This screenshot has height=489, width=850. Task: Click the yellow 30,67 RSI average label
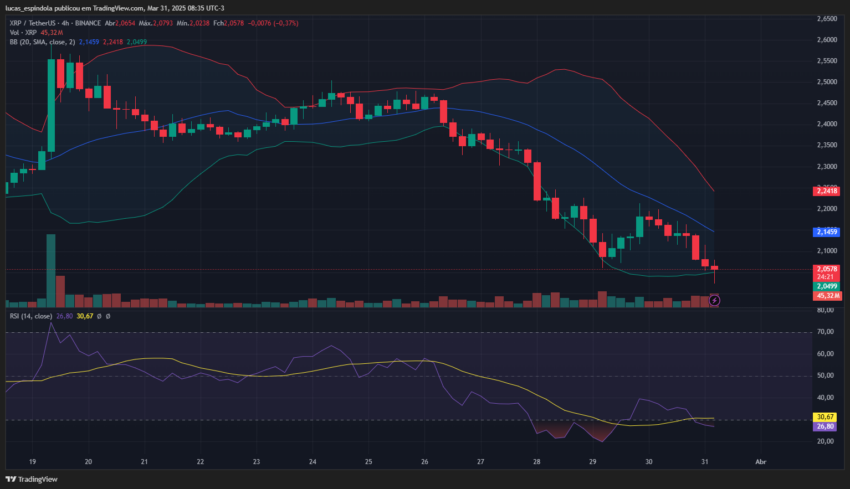[825, 417]
